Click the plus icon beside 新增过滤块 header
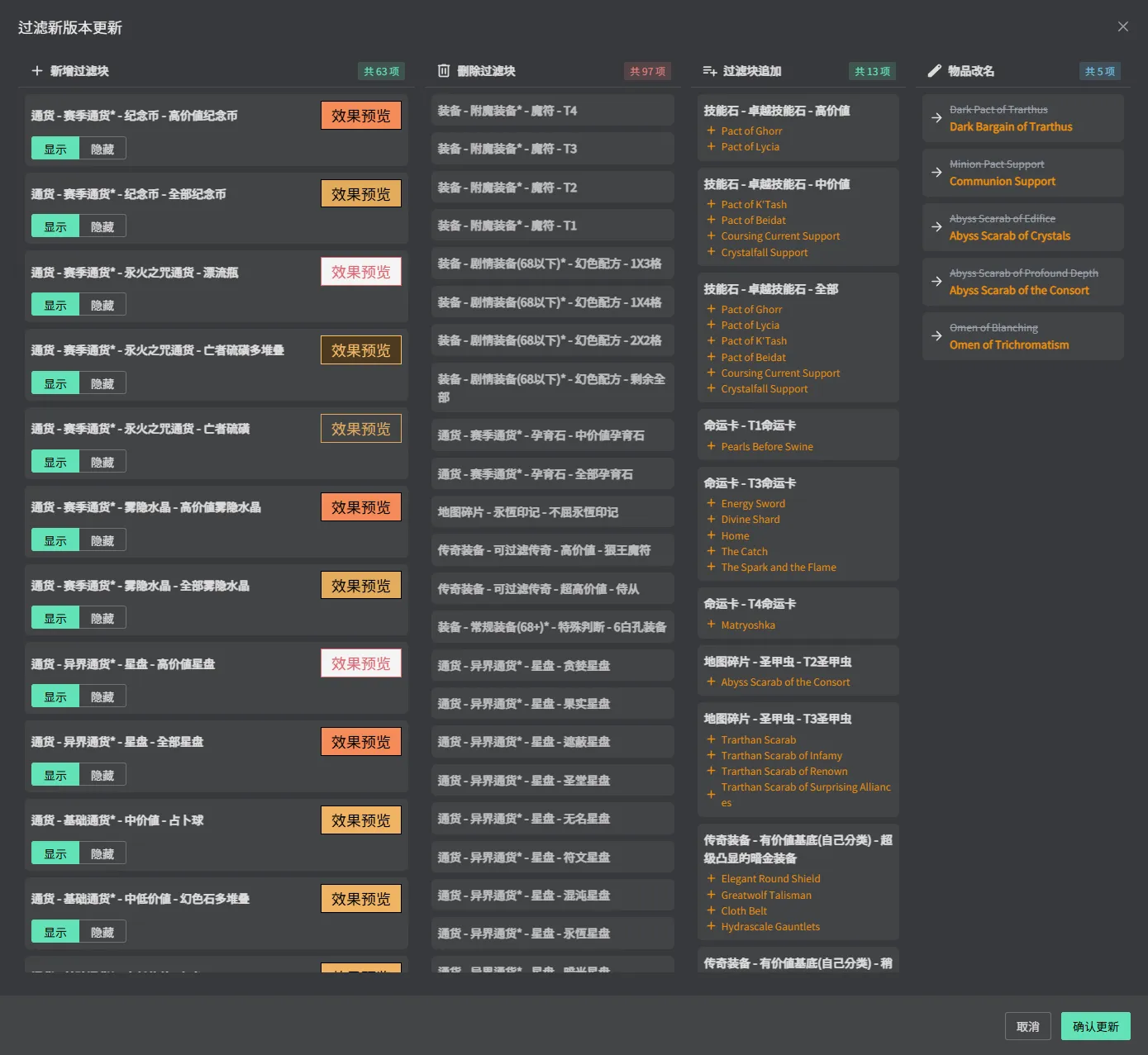 pyautogui.click(x=37, y=71)
